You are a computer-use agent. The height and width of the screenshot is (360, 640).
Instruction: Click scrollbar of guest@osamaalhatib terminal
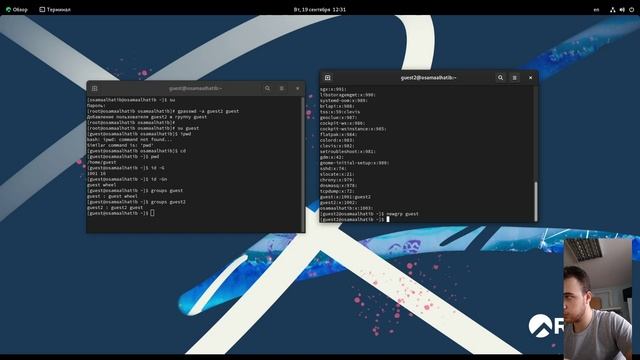[x=303, y=163]
